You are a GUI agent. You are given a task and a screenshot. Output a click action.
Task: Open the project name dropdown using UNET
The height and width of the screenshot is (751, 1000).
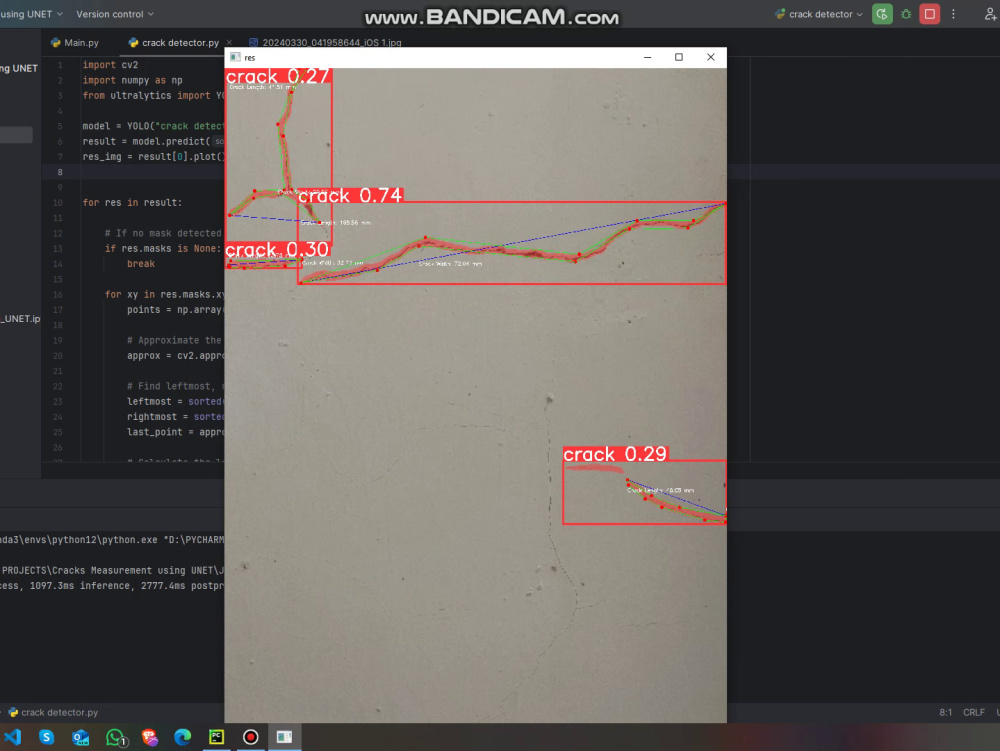tap(31, 14)
